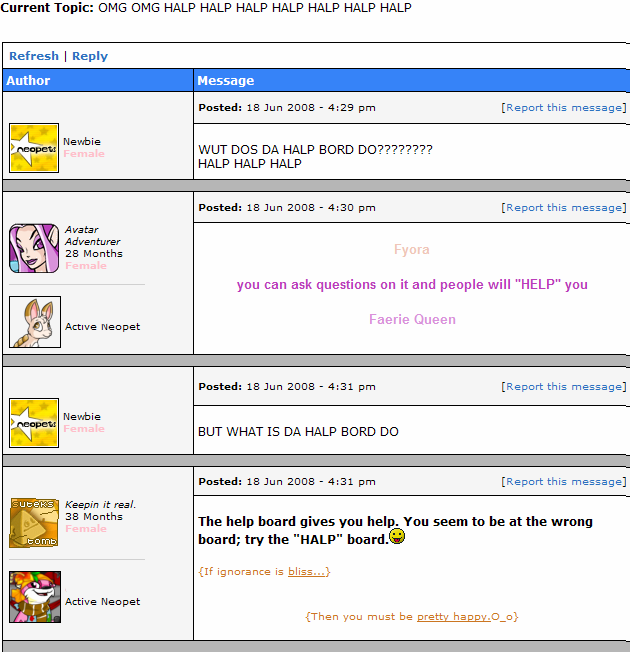Report the help board reply message
Viewport: 630px width, 652px height.
click(x=566, y=482)
